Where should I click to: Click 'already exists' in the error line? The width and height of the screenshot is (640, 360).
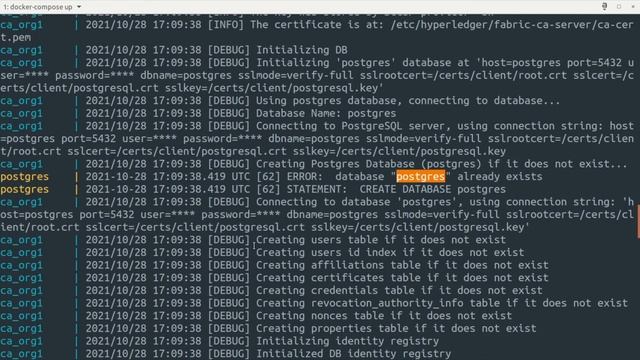500,177
